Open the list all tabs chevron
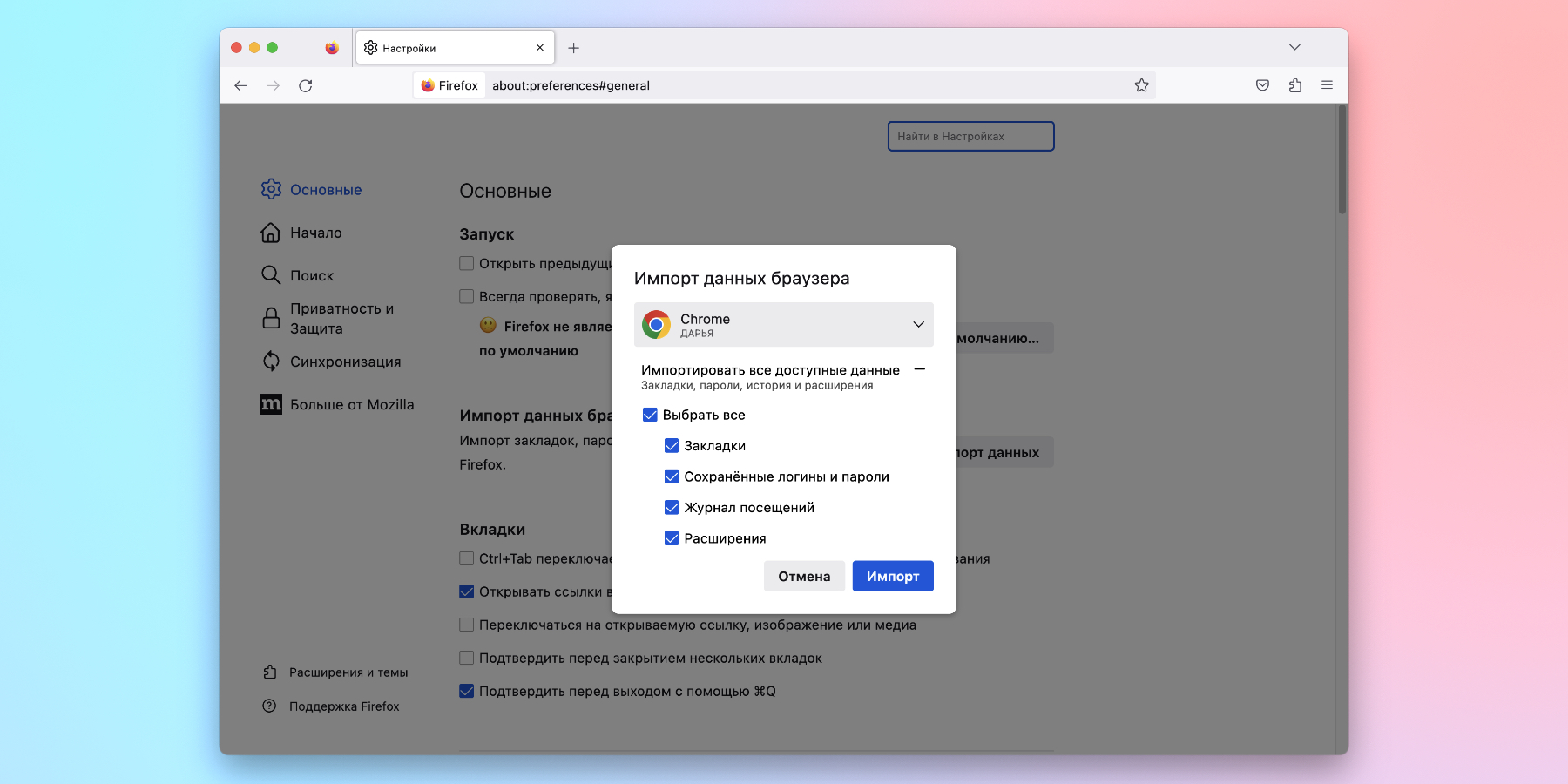This screenshot has height=784, width=1568. [x=1294, y=48]
